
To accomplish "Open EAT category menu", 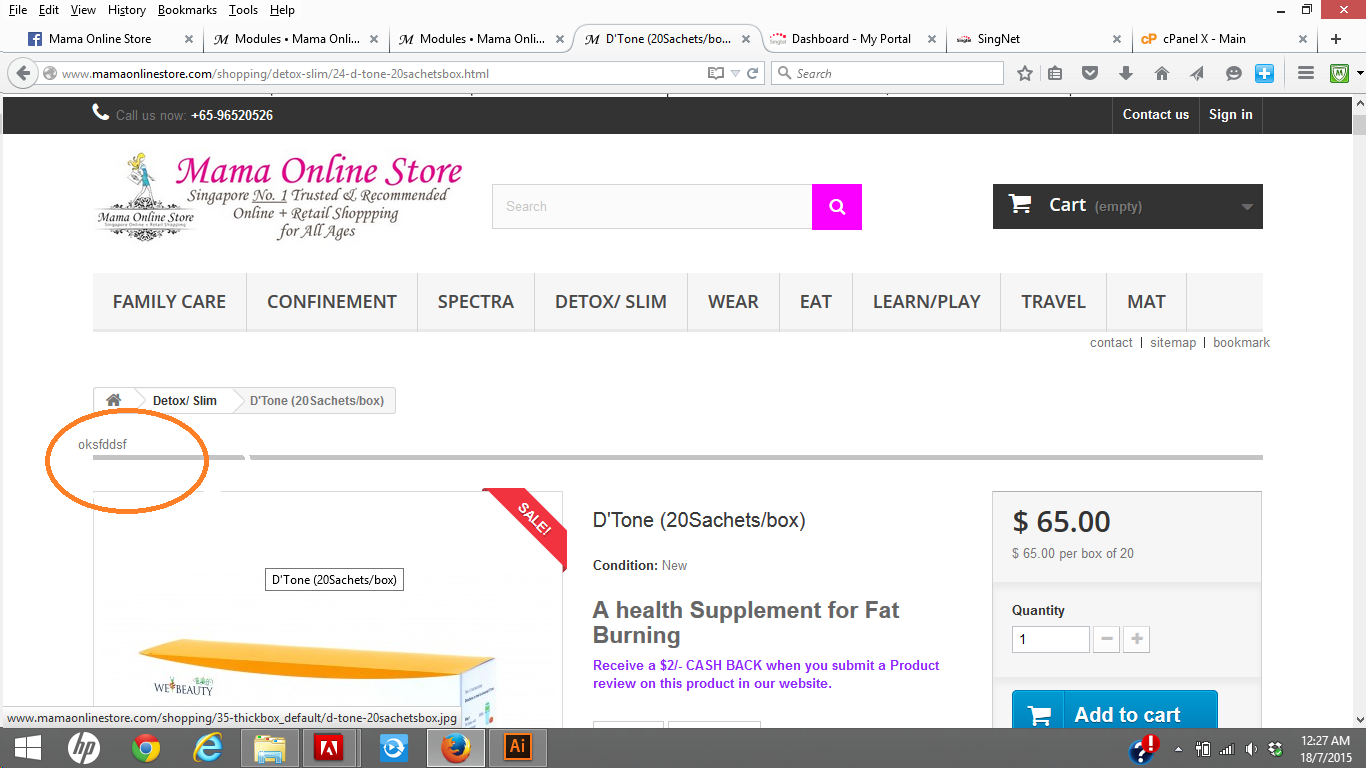I will pos(816,302).
